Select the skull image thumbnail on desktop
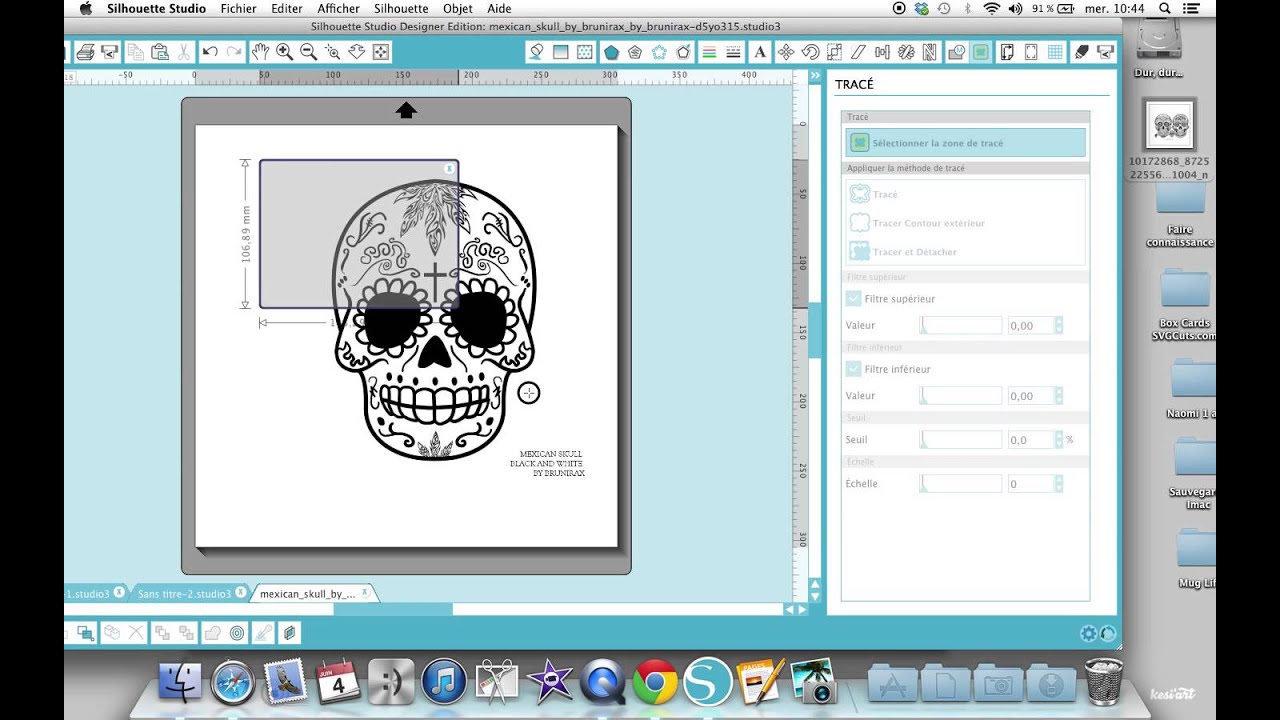Screen dimensions: 1280x720 1171,125
